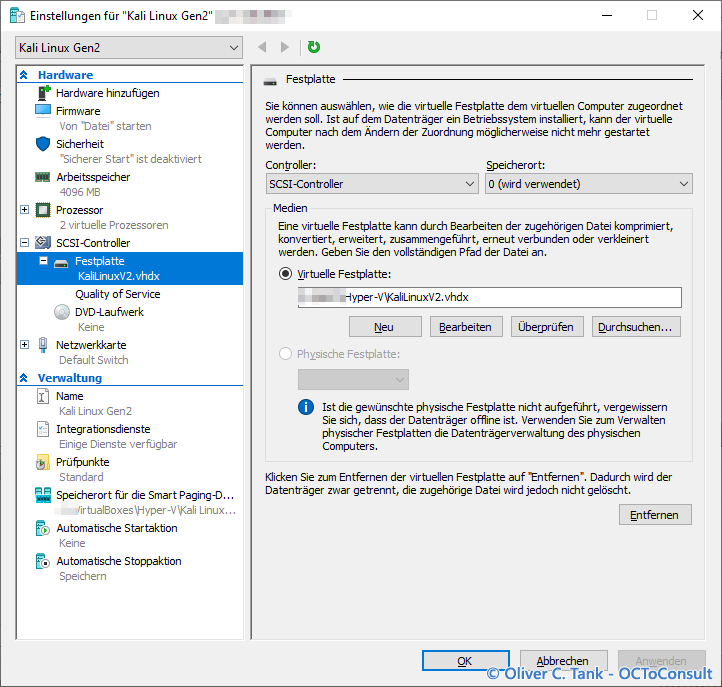Select the Virtuelle Festplatte radio button
The height and width of the screenshot is (687, 722).
coord(286,273)
